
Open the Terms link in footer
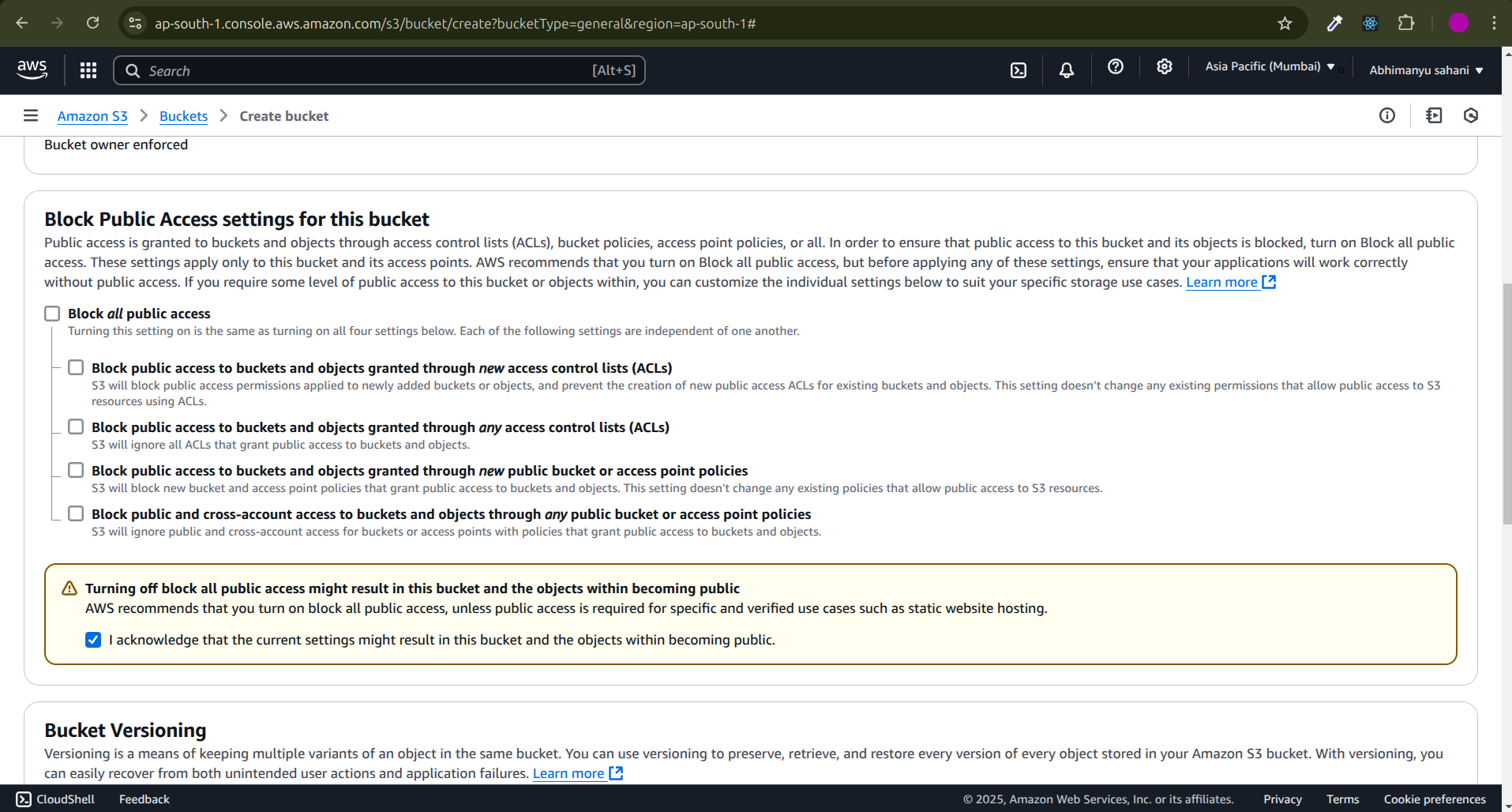click(1343, 799)
